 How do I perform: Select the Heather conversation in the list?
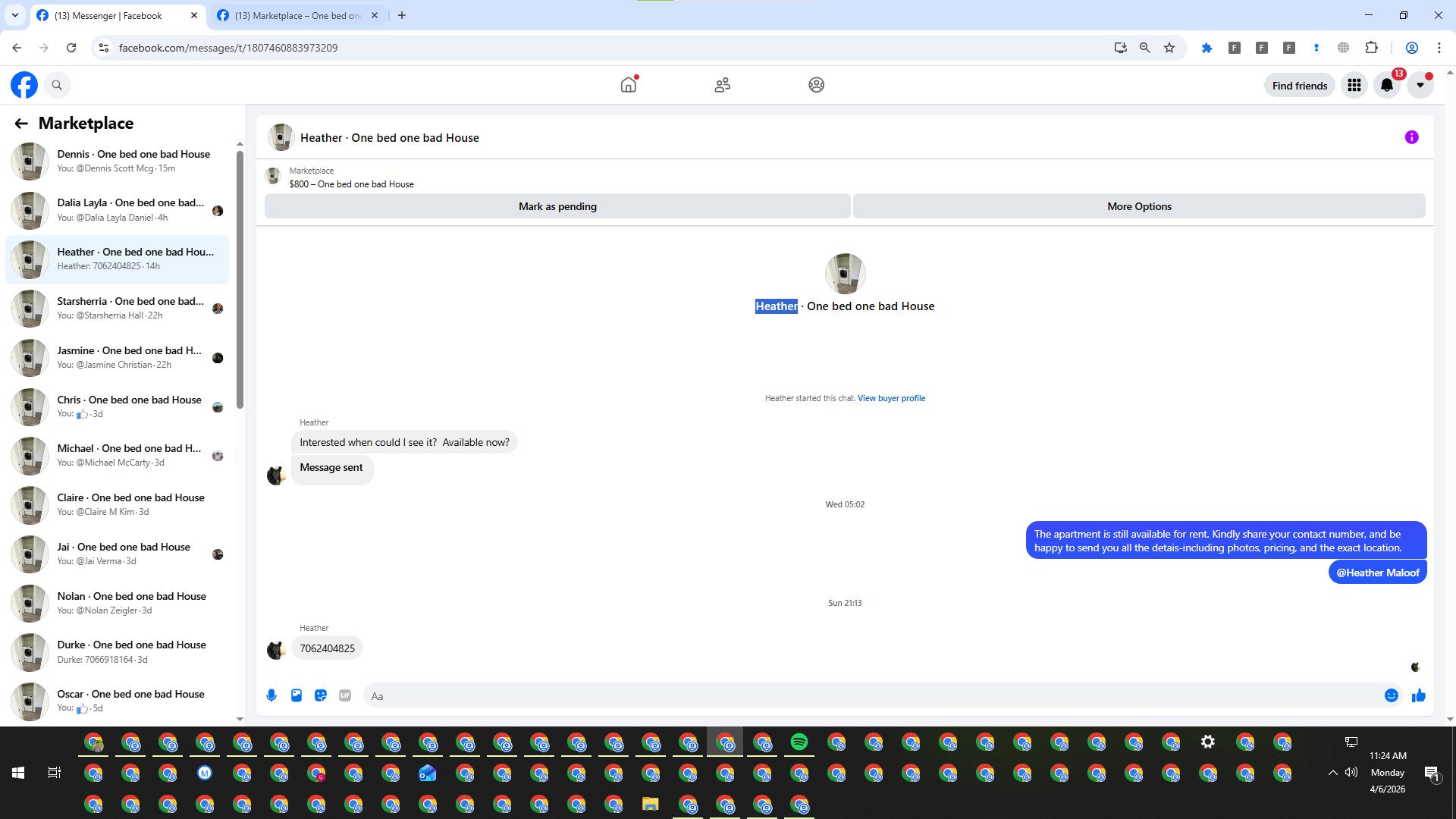coord(118,259)
